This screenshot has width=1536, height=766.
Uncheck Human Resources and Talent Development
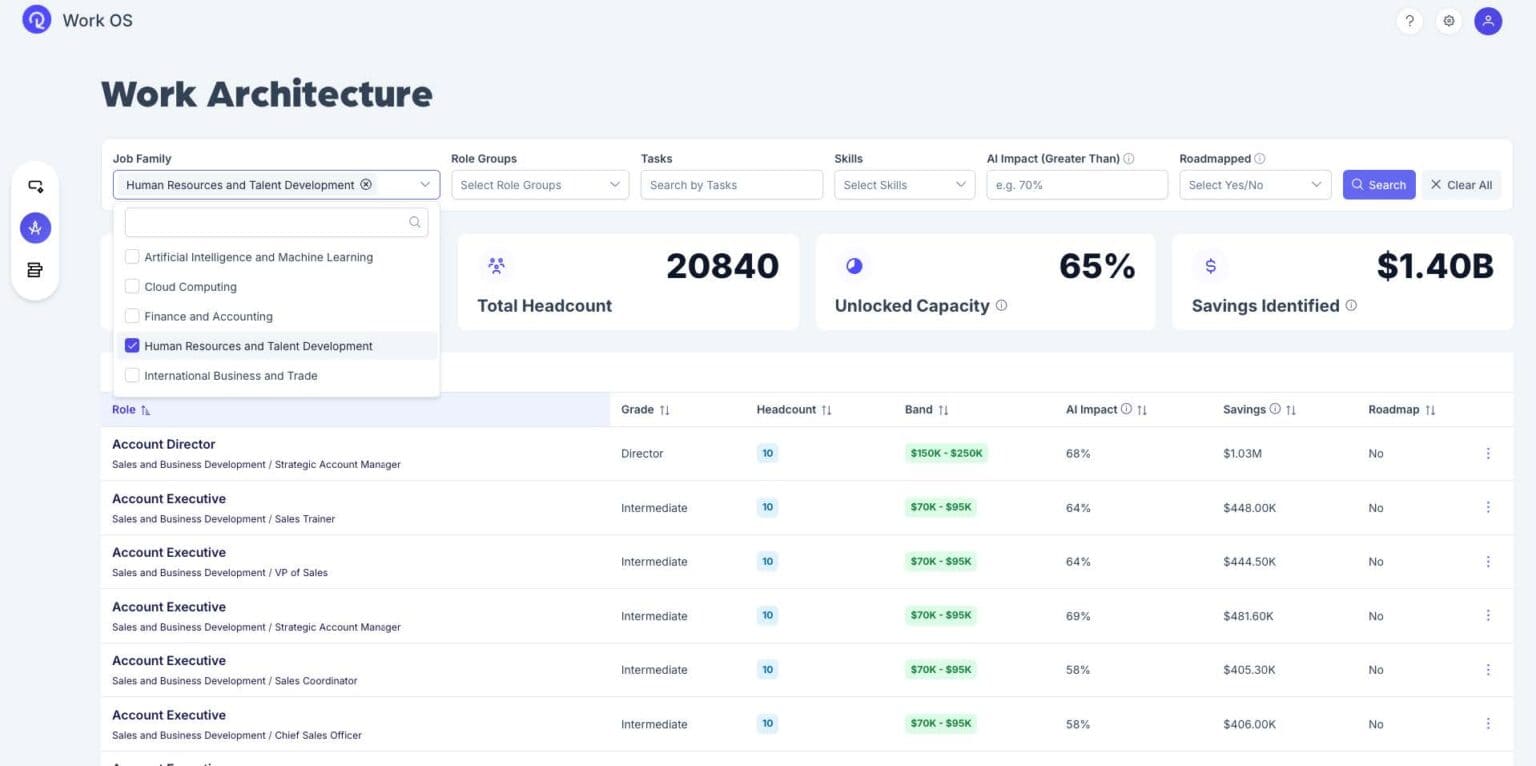[132, 345]
